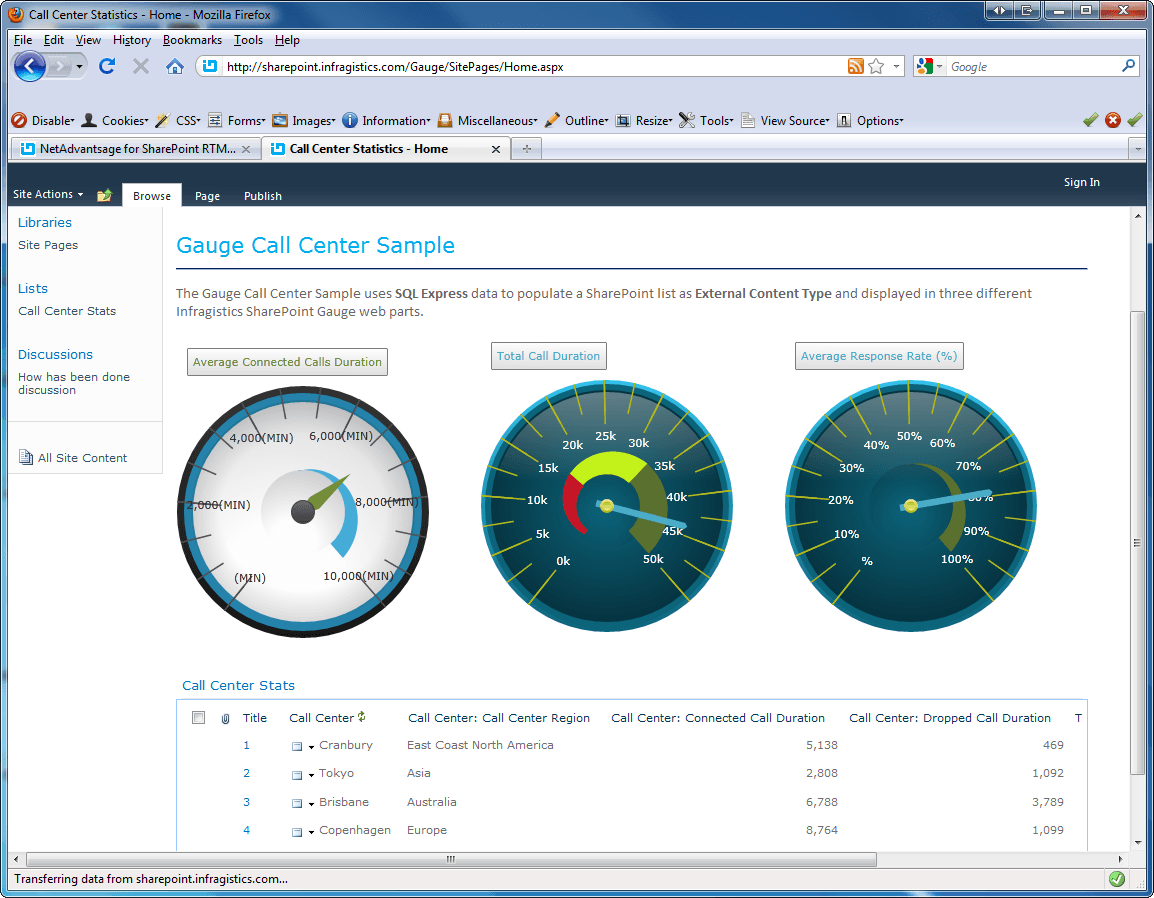The image size is (1154, 898).
Task: Expand the Site Actions menu
Action: coord(48,194)
